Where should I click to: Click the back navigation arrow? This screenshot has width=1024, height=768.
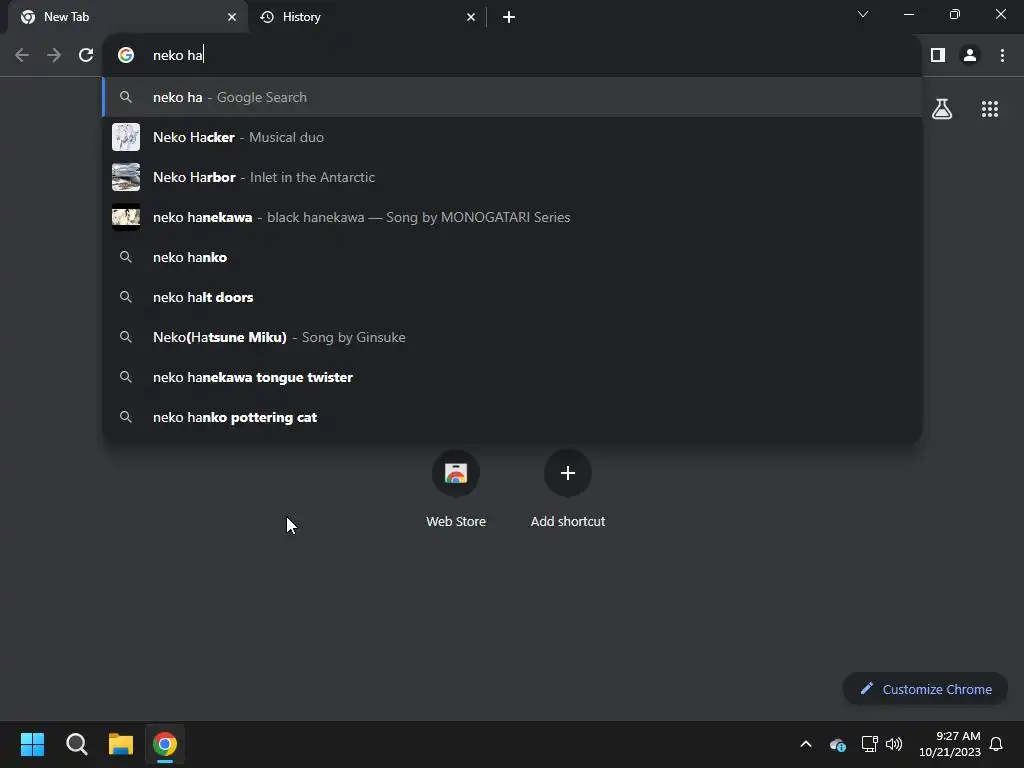coord(22,56)
